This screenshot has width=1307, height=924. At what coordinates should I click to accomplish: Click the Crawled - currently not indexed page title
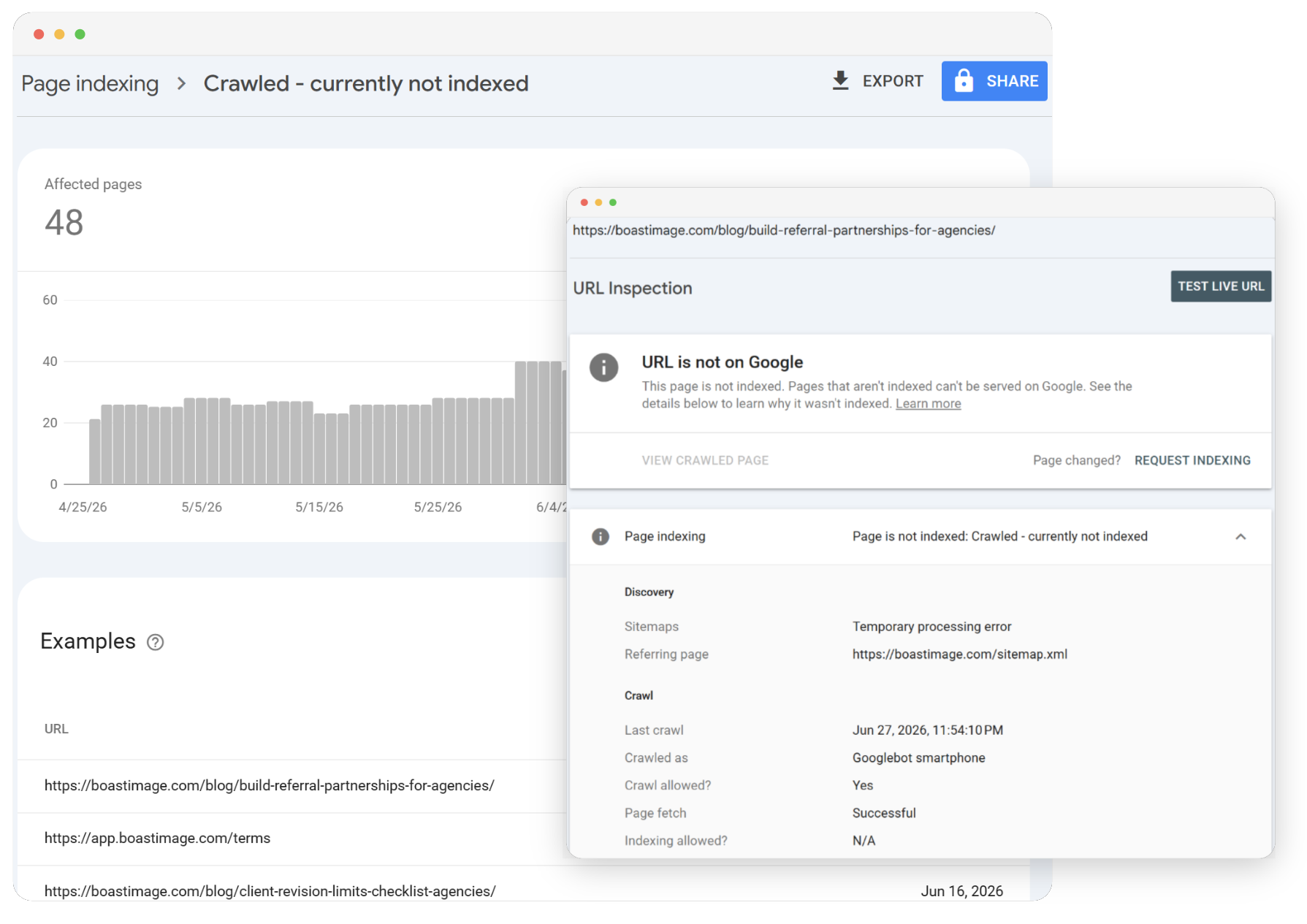coord(365,83)
